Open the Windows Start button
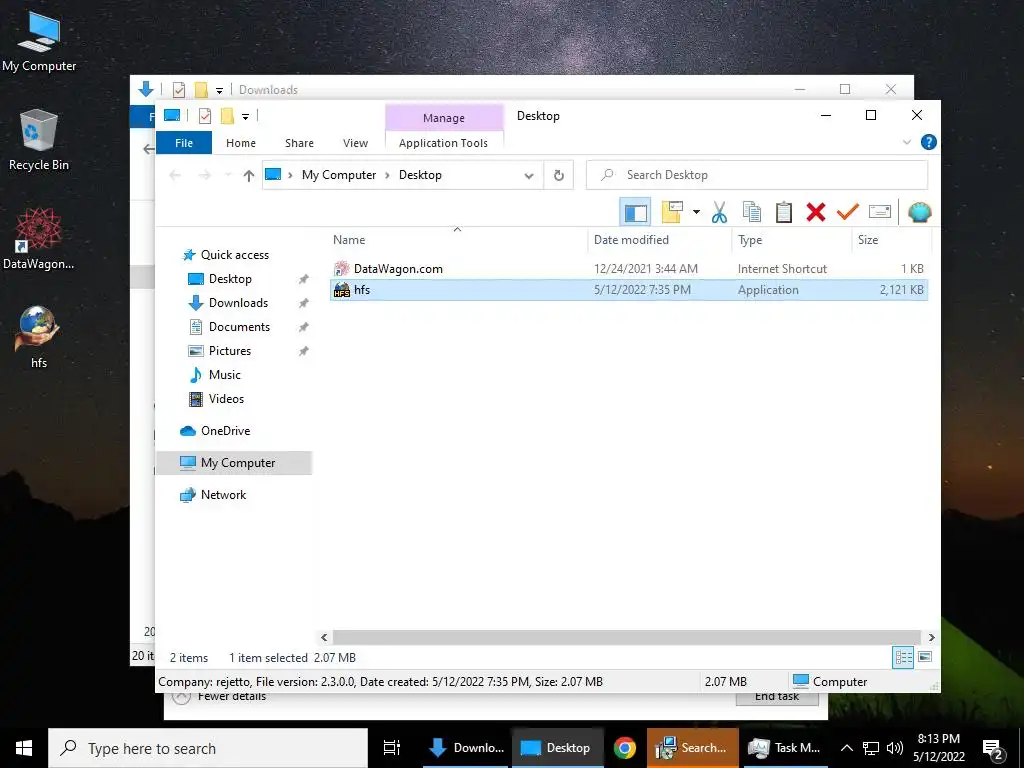1024x768 pixels. [24, 748]
